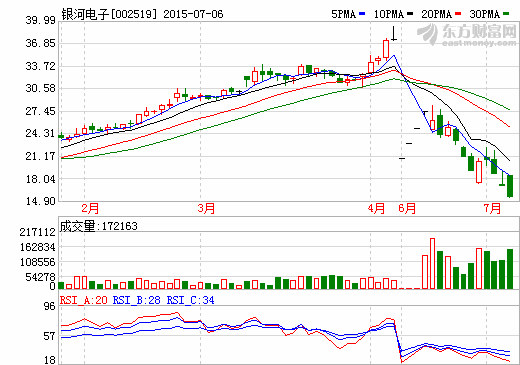The width and height of the screenshot is (520, 365).
Task: Click the tallest red volume bar in June
Action: coord(433,263)
